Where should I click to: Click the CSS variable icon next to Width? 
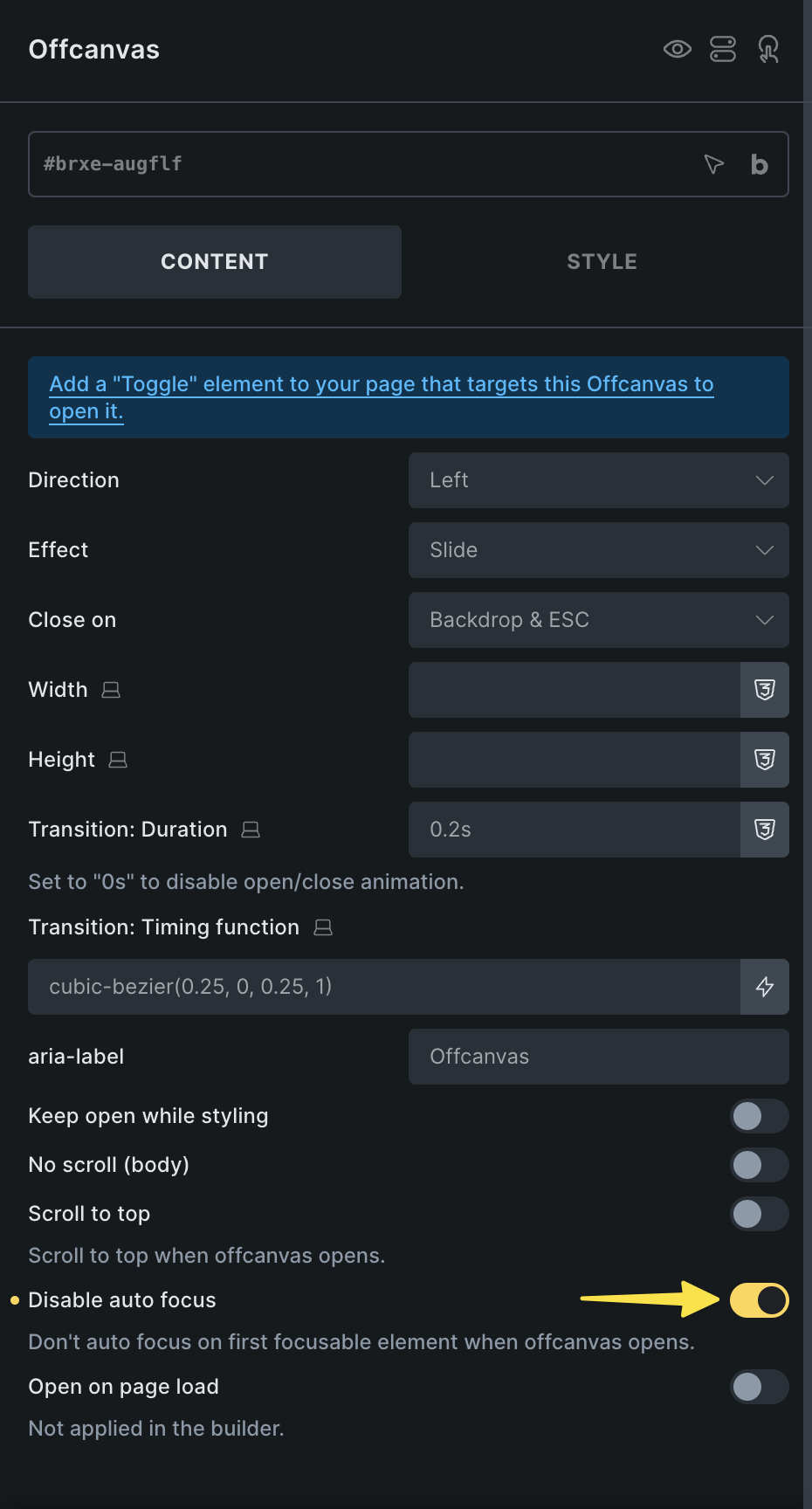pyautogui.click(x=765, y=690)
